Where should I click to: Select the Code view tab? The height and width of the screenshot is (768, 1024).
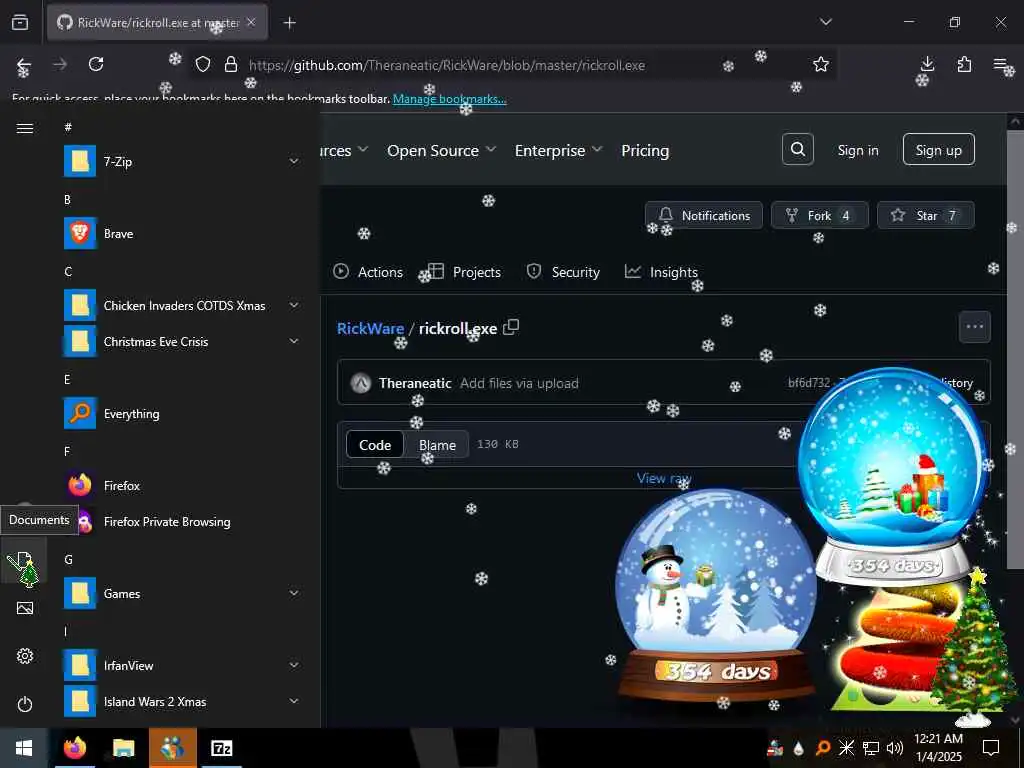[x=375, y=445]
